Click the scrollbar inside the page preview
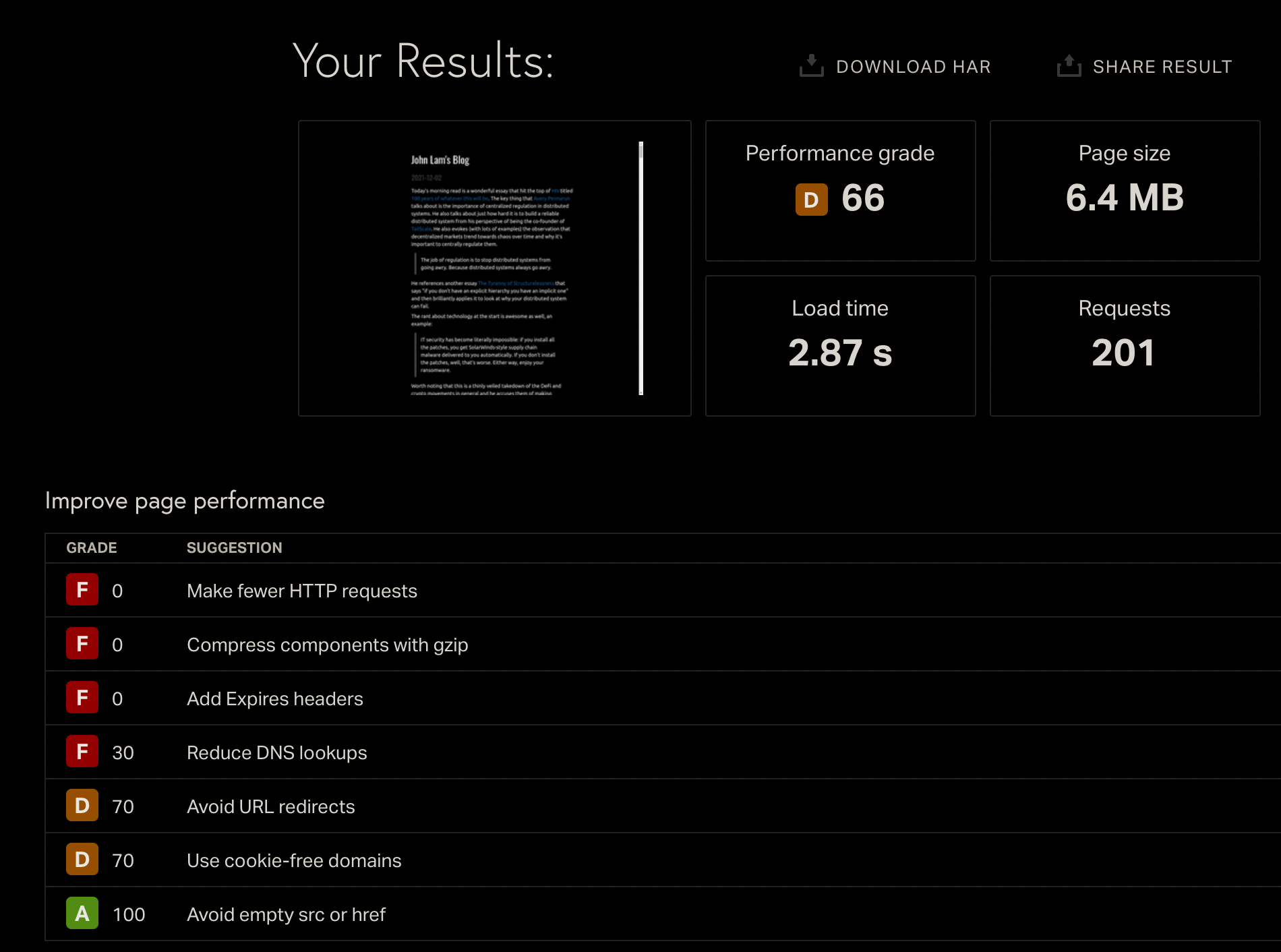This screenshot has height=952, width=1281. click(640, 270)
